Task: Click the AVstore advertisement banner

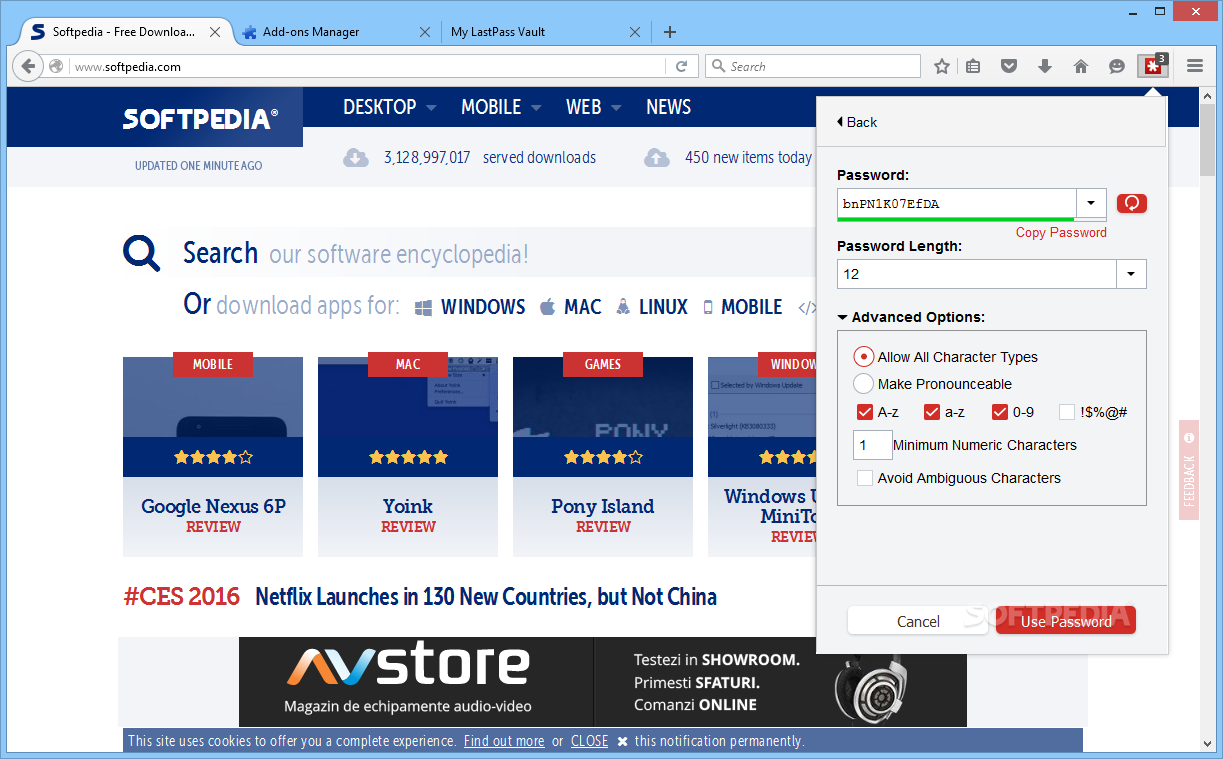Action: (x=603, y=682)
